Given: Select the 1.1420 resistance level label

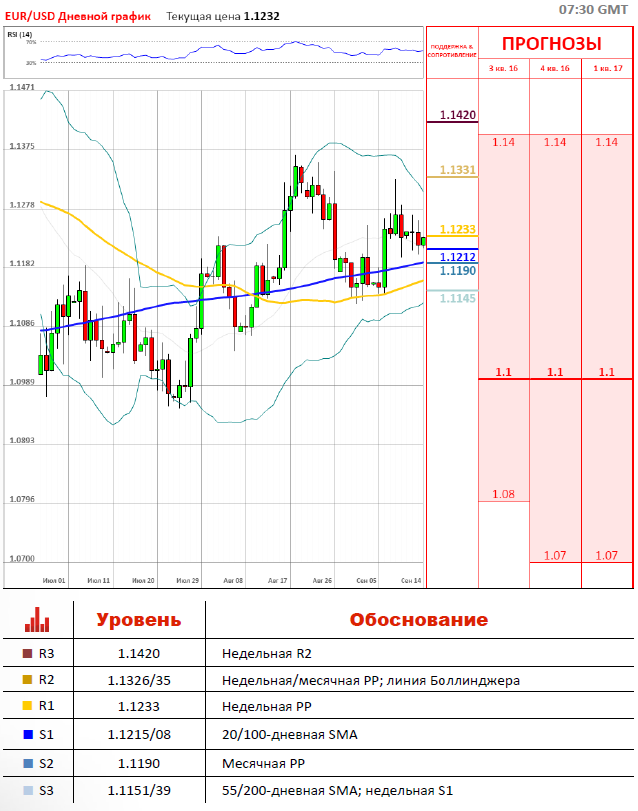Looking at the screenshot, I should click(458, 115).
